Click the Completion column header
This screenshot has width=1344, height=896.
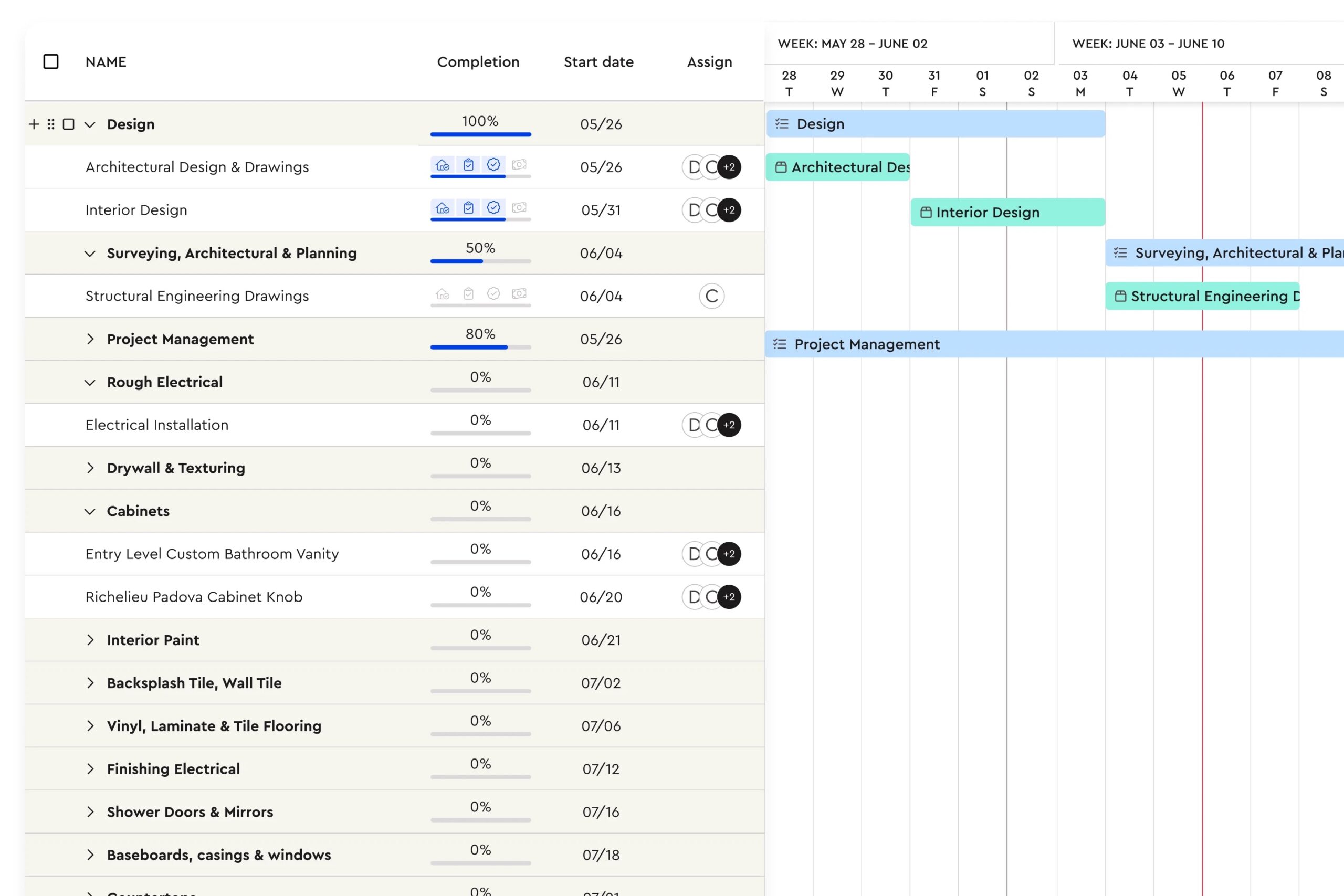[x=478, y=62]
